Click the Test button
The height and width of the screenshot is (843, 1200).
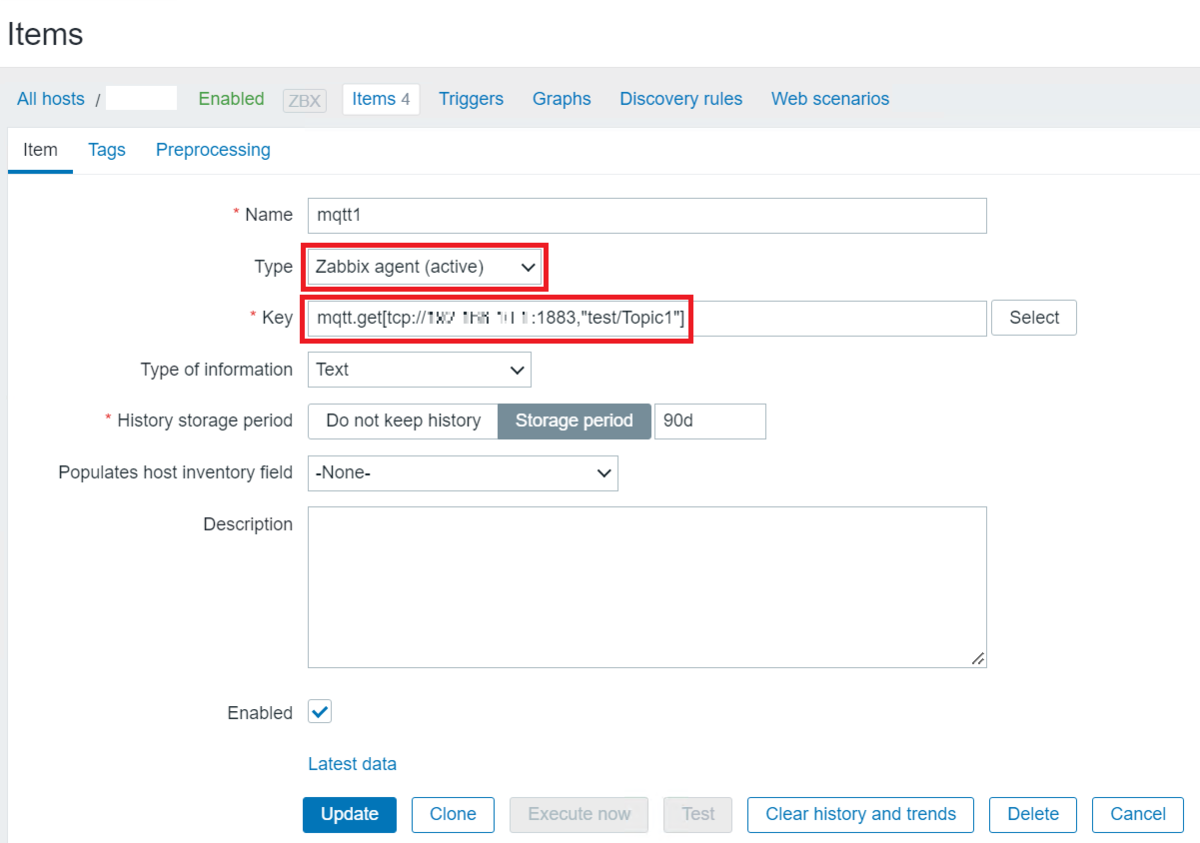pyautogui.click(x=698, y=814)
